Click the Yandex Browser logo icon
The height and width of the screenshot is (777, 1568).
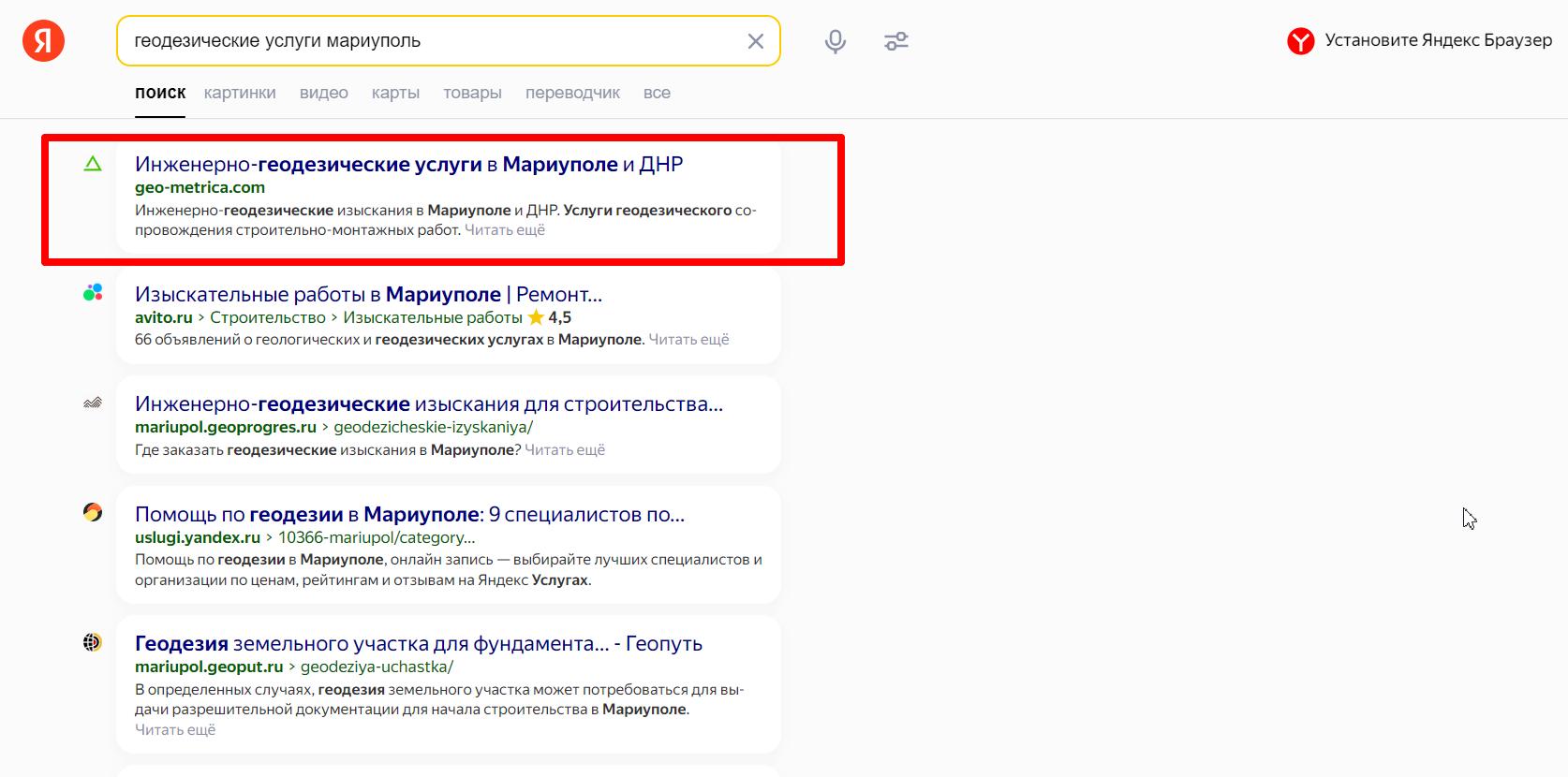(1300, 41)
